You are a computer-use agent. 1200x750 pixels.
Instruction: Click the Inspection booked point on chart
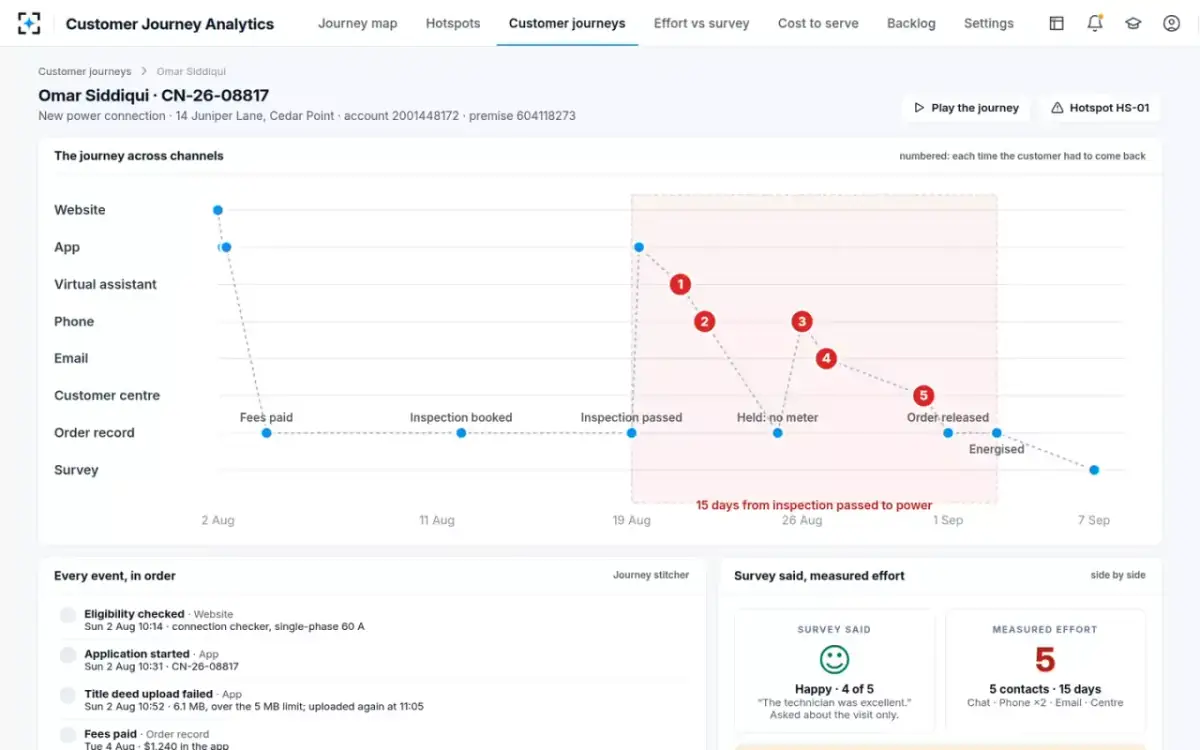(461, 433)
